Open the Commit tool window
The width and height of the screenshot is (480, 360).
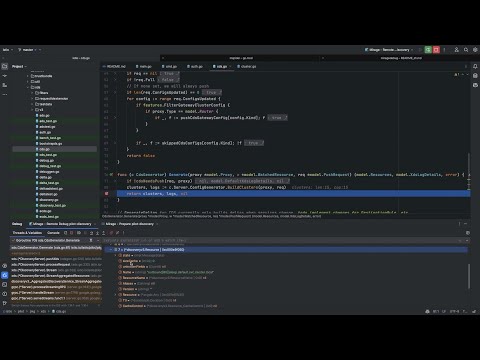(x=5, y=76)
